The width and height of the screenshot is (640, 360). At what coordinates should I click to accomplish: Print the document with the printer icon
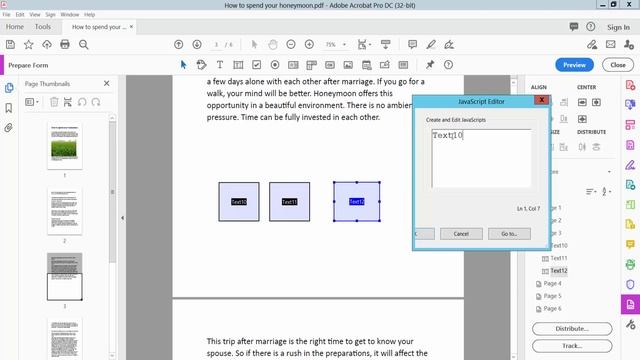click(x=65, y=44)
